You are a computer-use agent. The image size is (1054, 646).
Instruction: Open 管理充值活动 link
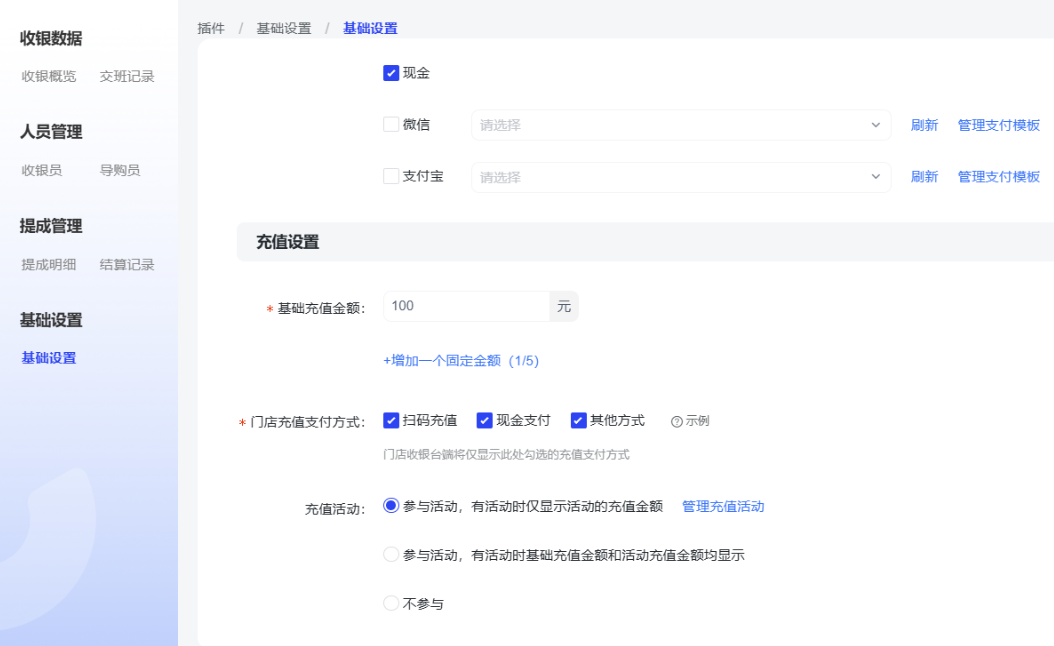tap(723, 507)
